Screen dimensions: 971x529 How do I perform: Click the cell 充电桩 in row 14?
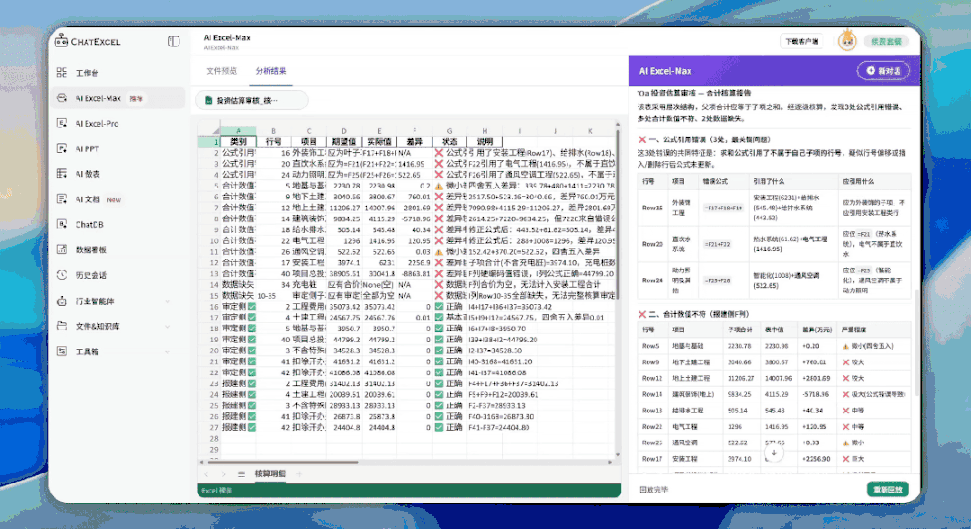[x=308, y=284]
